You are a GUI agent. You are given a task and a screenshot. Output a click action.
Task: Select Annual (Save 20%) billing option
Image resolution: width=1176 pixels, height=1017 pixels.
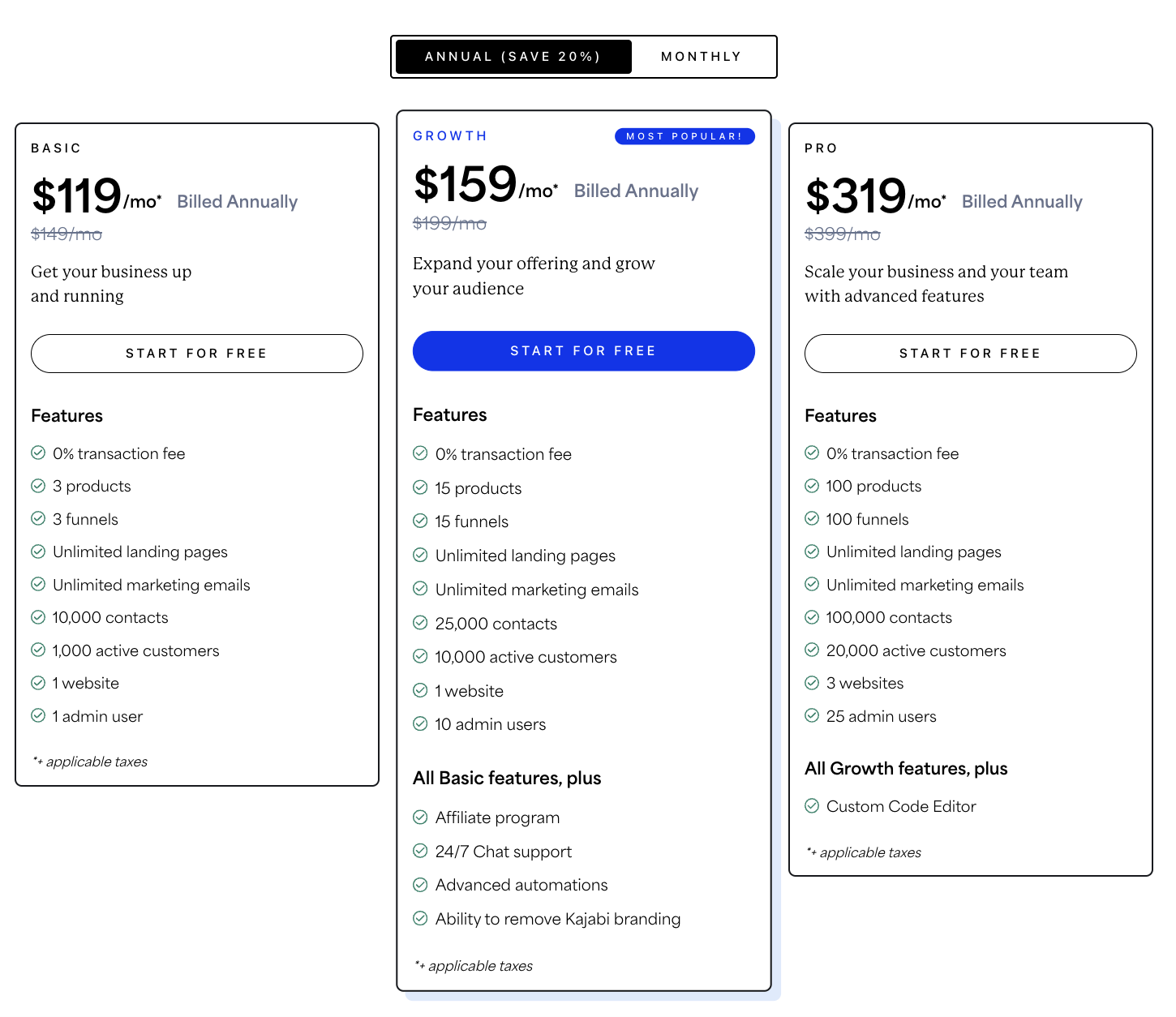pos(513,57)
